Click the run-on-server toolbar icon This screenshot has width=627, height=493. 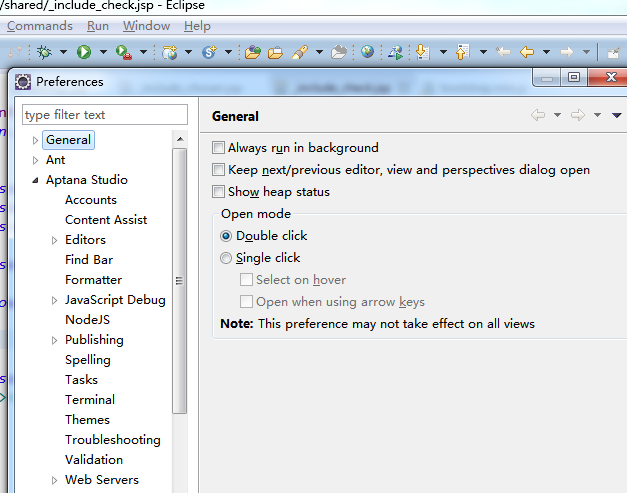(x=395, y=52)
